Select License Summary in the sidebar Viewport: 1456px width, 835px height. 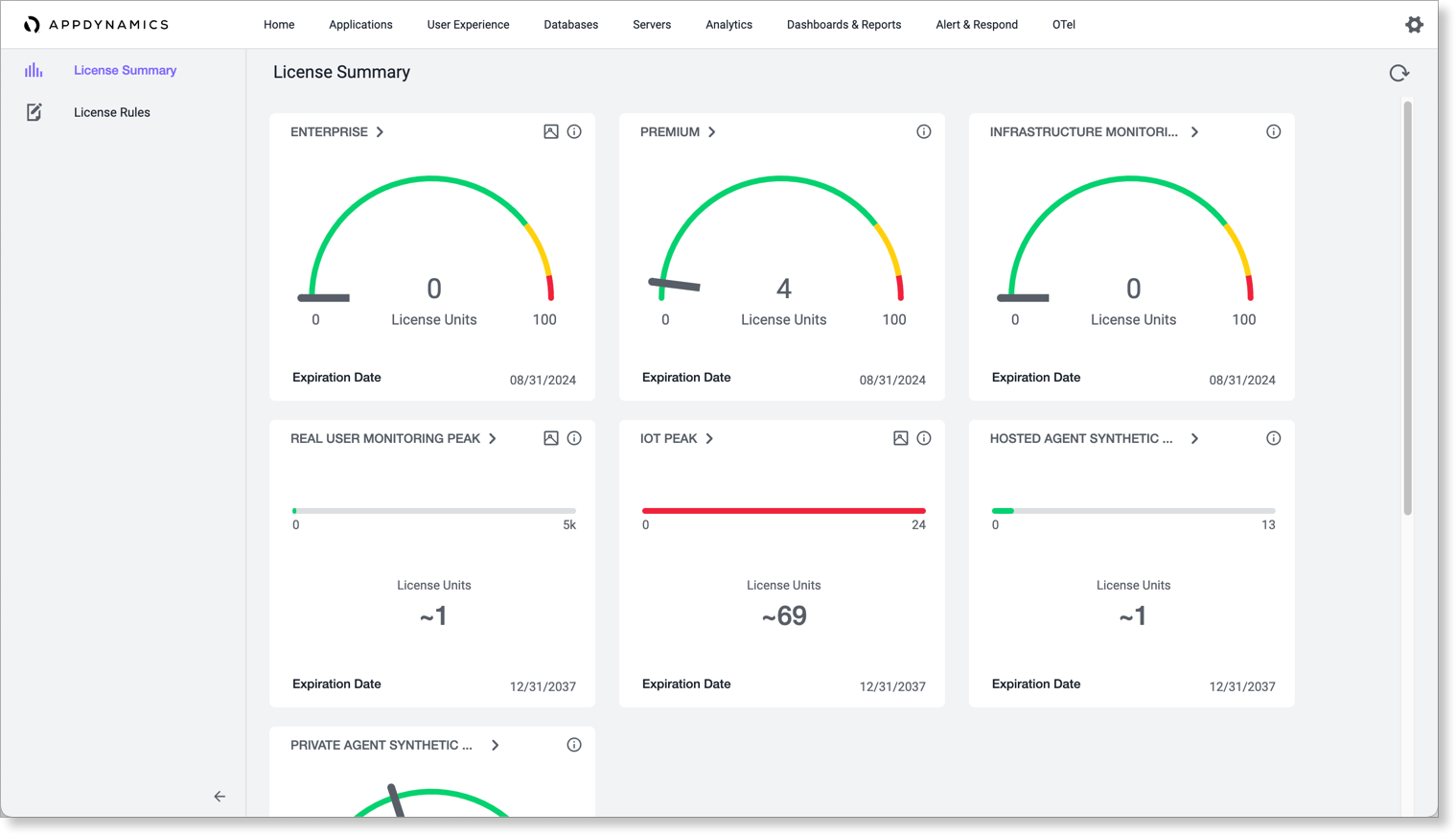[x=125, y=70]
